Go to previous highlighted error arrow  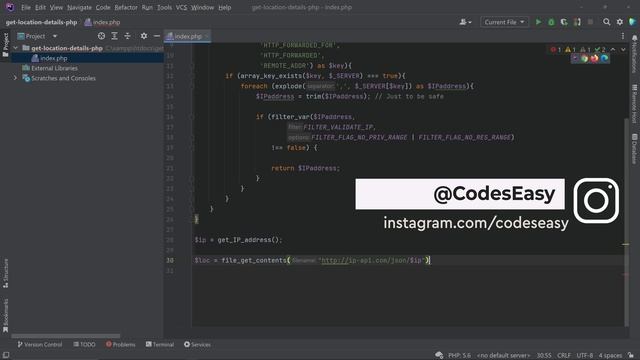pos(613,49)
